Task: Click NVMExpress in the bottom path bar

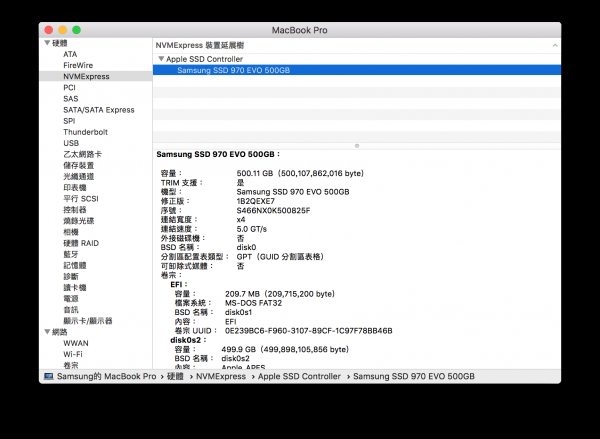Action: pyautogui.click(x=221, y=376)
